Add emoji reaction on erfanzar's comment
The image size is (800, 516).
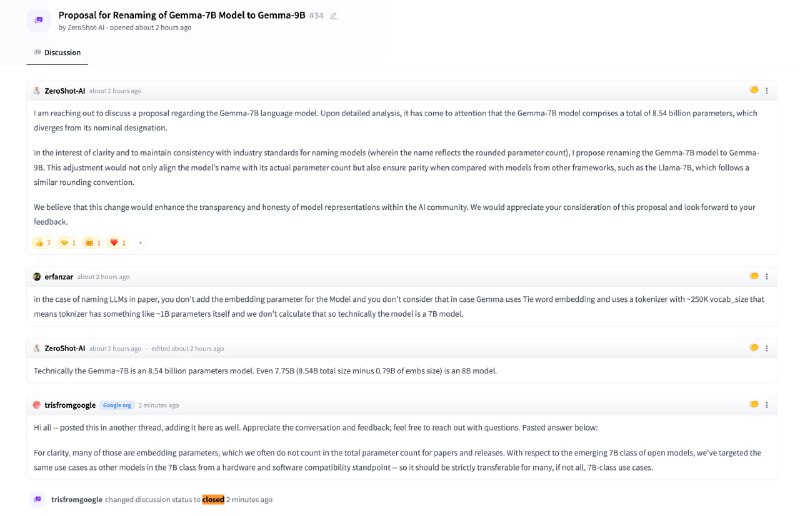coord(754,276)
